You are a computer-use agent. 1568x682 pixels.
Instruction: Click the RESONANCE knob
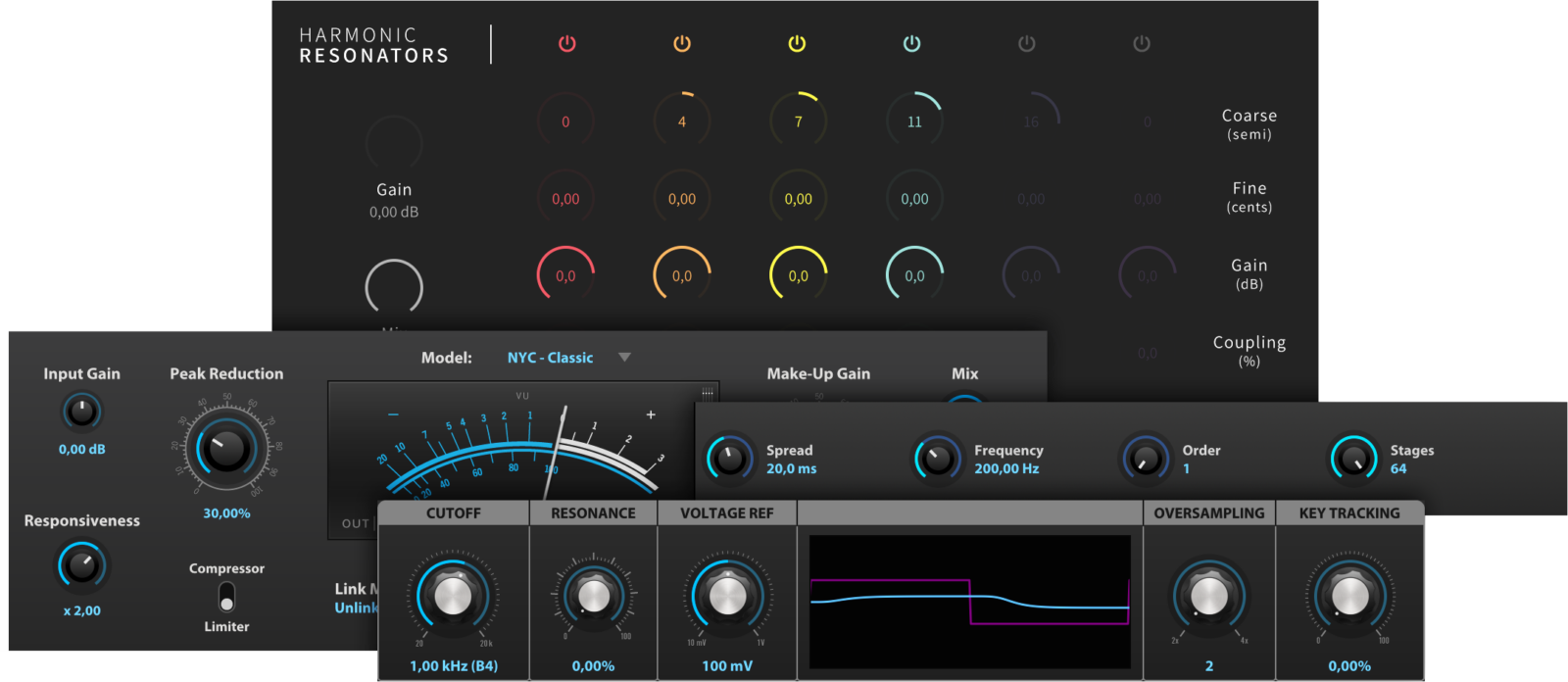tap(593, 595)
